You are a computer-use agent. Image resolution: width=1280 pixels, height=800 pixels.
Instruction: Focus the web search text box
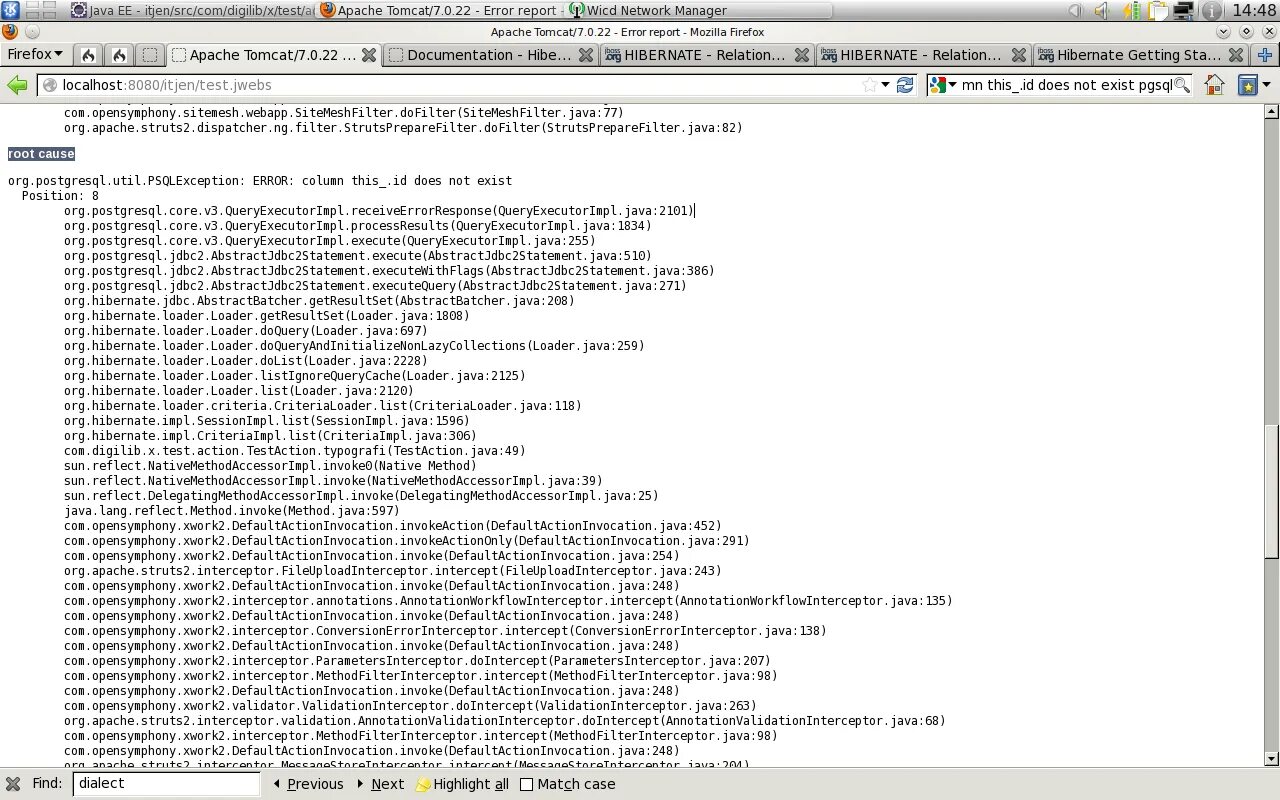coord(1066,85)
